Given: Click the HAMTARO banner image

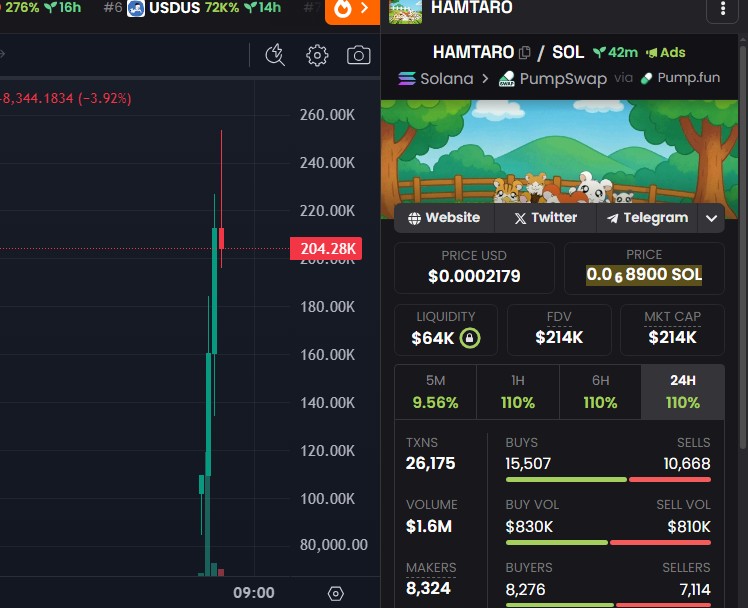Looking at the screenshot, I should tap(559, 159).
